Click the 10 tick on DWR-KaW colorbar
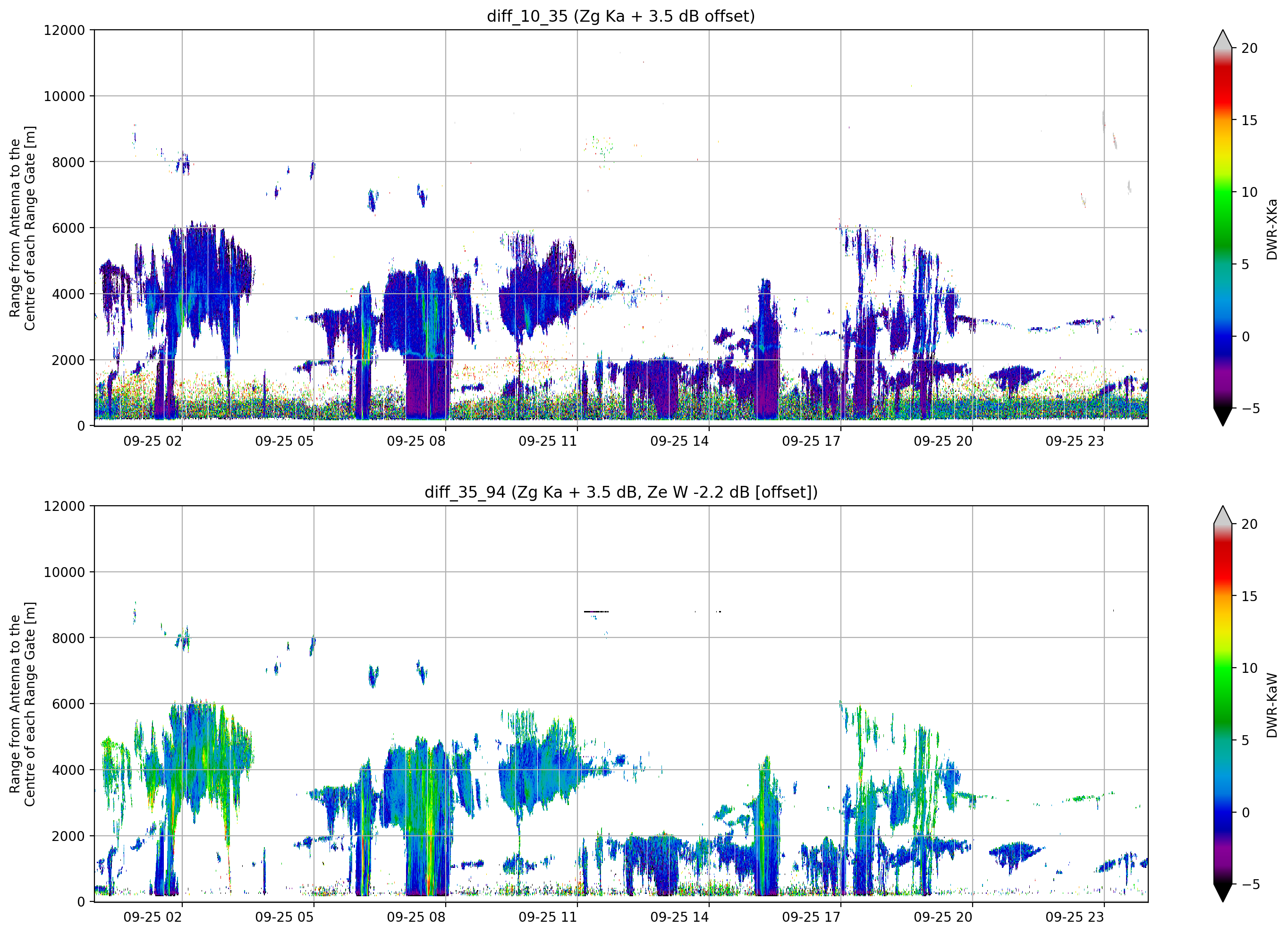The width and height of the screenshot is (1288, 934). tap(1249, 669)
